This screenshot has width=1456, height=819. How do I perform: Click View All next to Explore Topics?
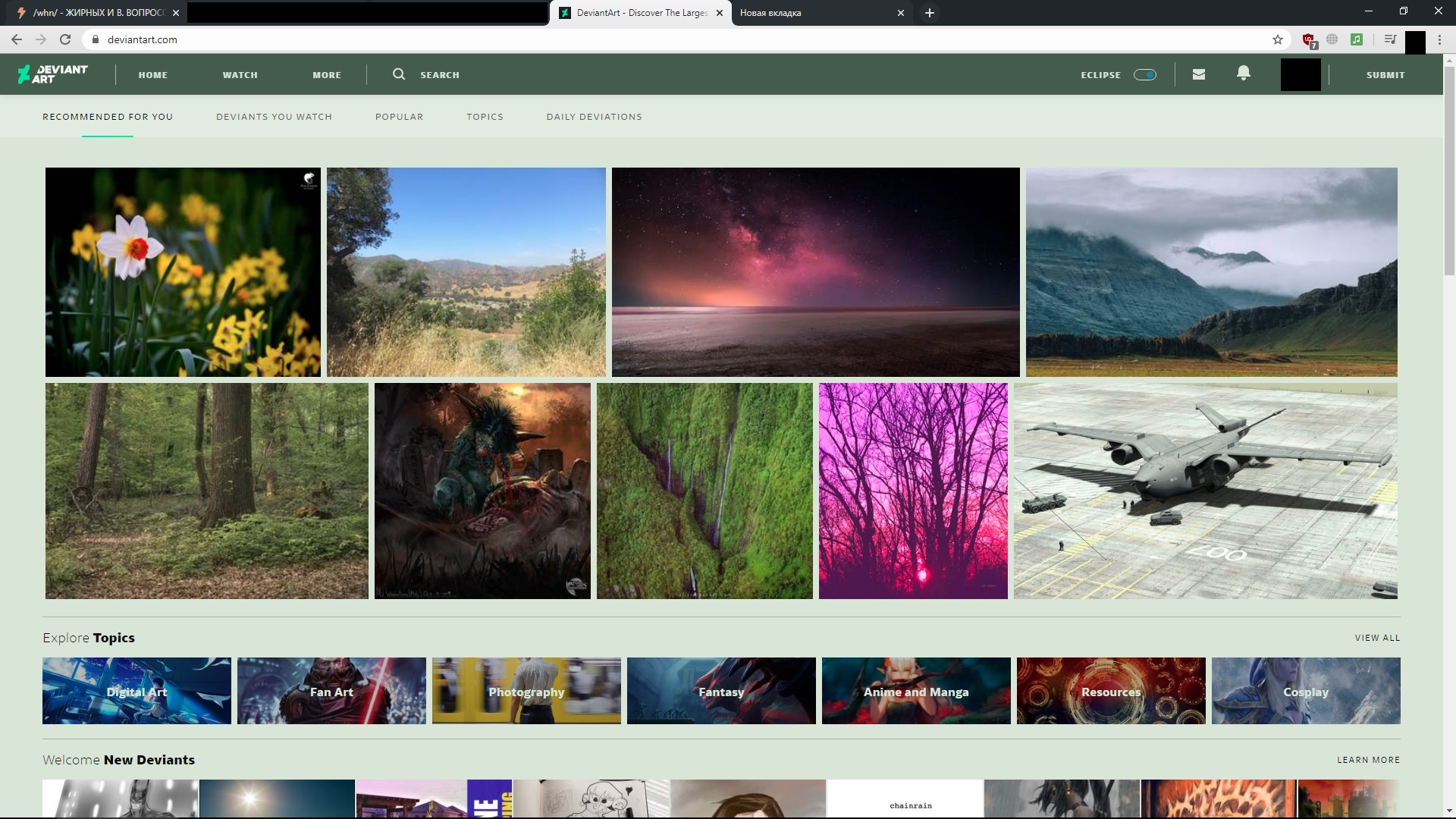click(1377, 638)
